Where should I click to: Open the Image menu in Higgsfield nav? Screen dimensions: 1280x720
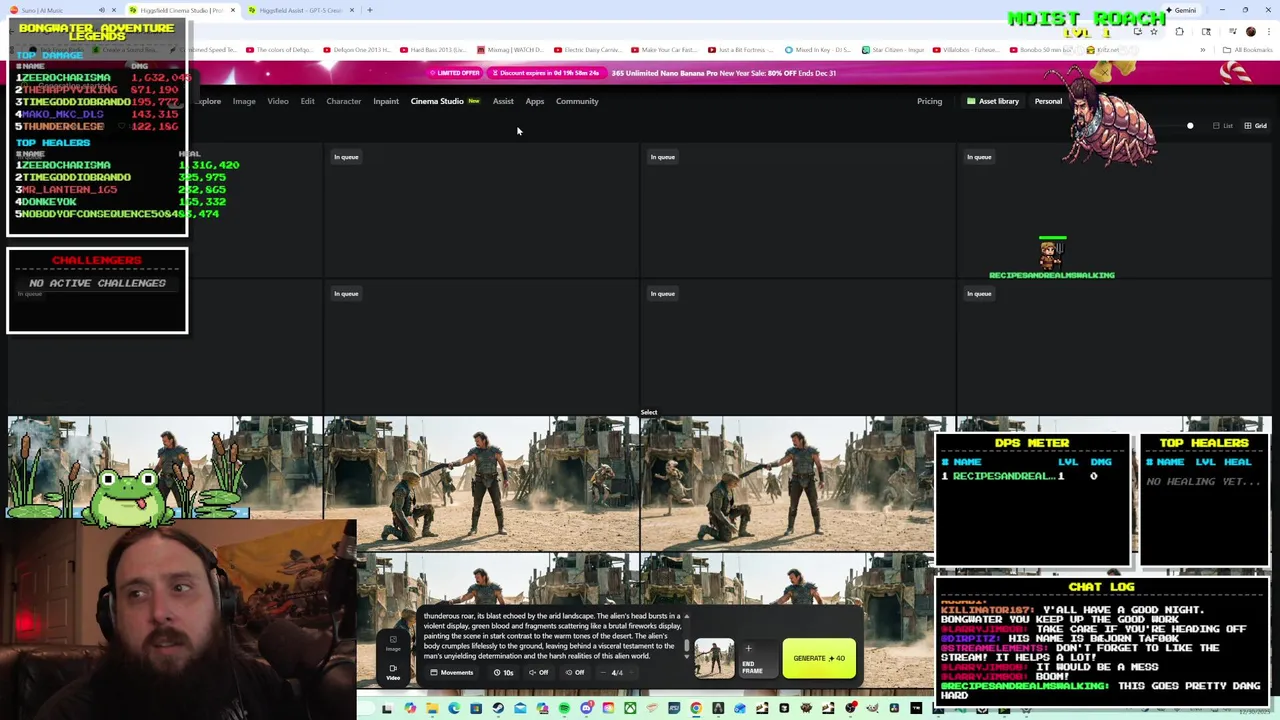point(244,101)
